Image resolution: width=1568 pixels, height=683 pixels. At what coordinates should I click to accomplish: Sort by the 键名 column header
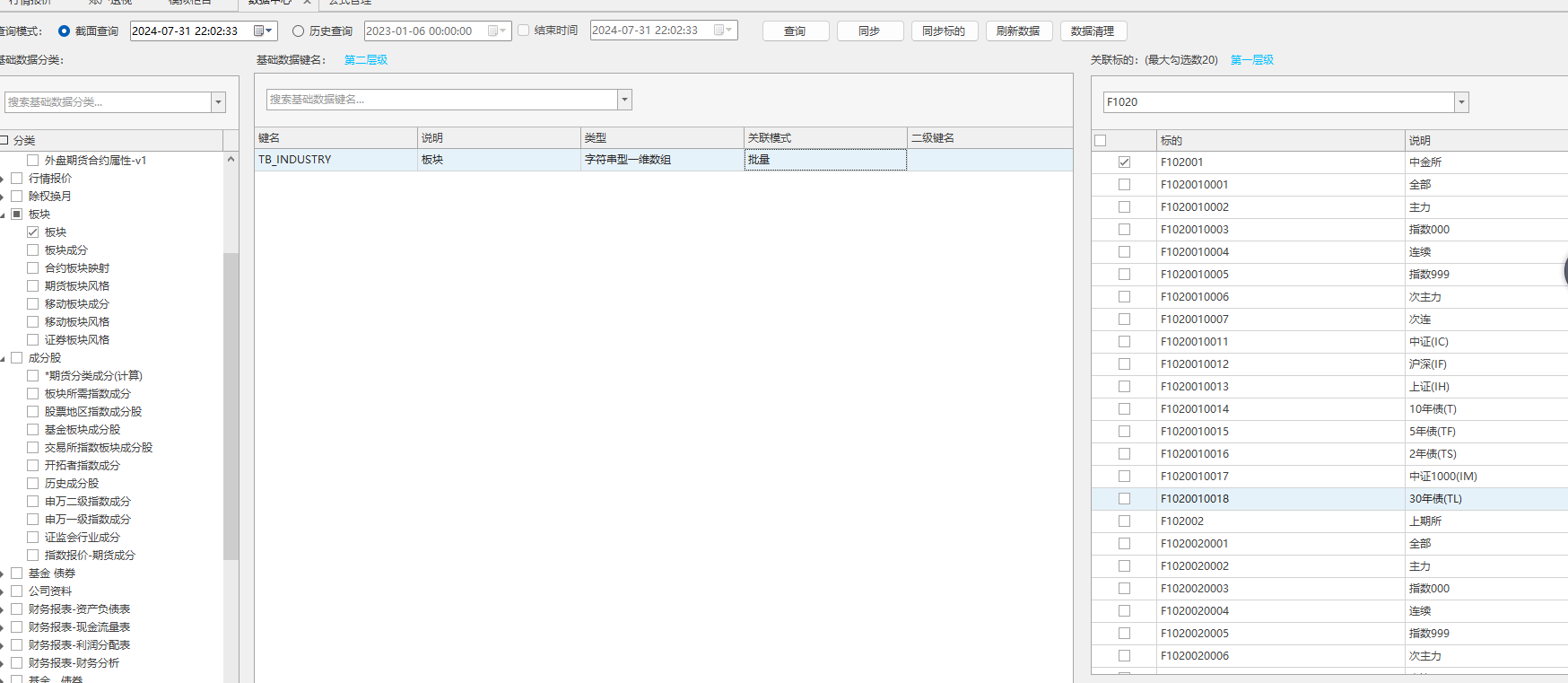pyautogui.click(x=336, y=138)
